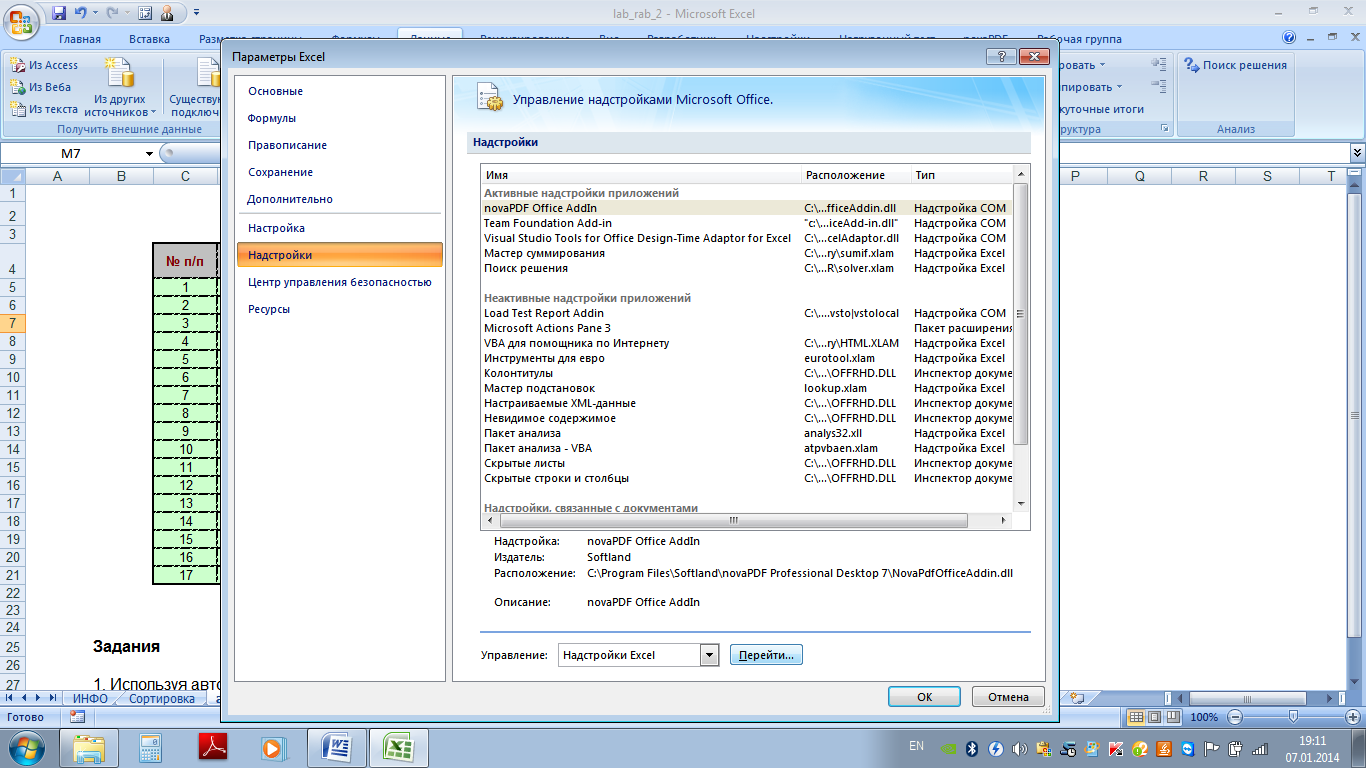Open Из других источников dropdown
This screenshot has width=1366, height=768.
pos(120,87)
